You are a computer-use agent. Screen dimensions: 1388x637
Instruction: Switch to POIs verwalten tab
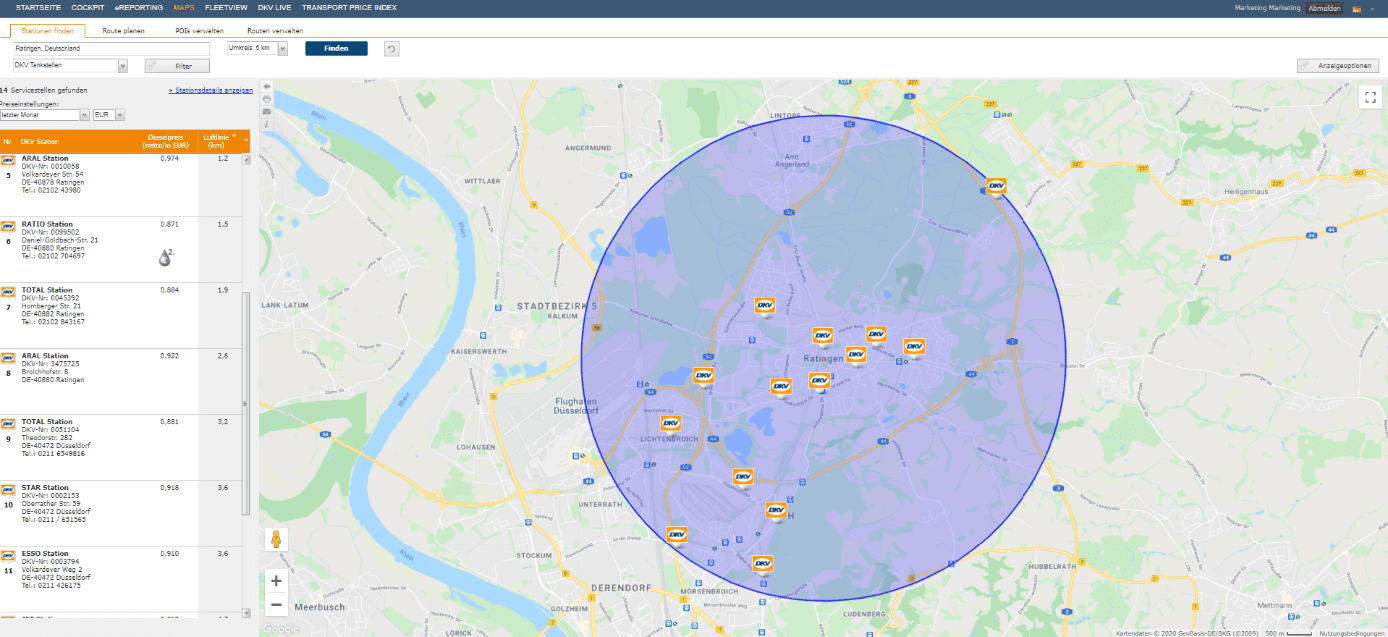click(199, 31)
